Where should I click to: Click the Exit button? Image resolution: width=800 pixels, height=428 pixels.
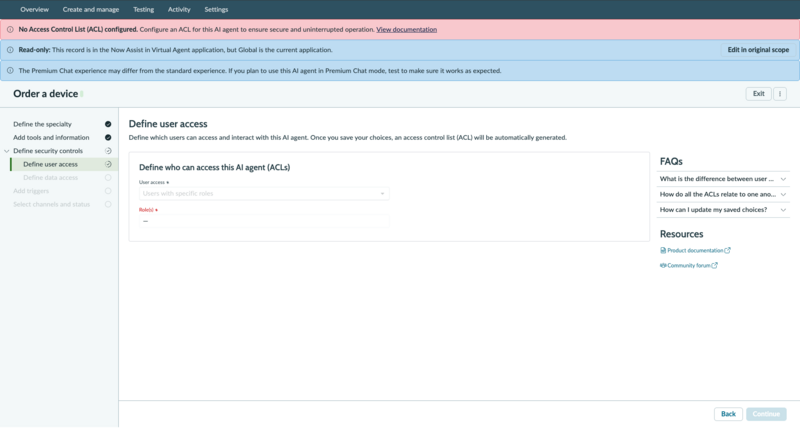coord(758,94)
